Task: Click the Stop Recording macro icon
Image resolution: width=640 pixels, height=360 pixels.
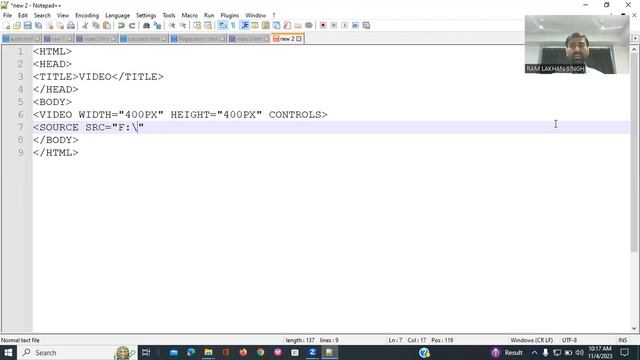Action: point(333,25)
